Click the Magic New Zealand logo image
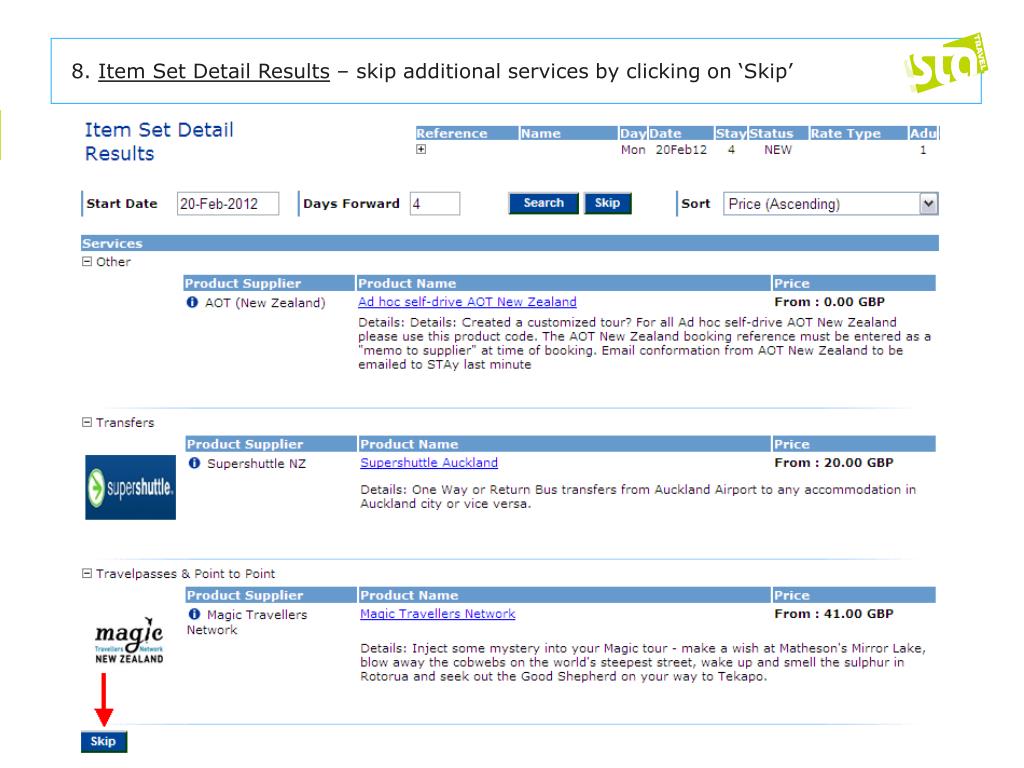Viewport: 1024px width, 768px height. 129,641
